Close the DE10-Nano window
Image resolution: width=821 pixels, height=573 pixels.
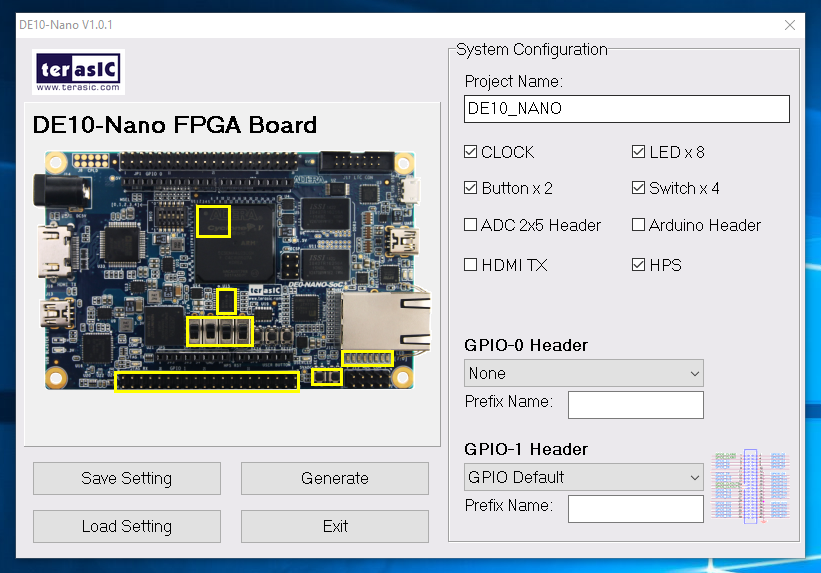(790, 25)
